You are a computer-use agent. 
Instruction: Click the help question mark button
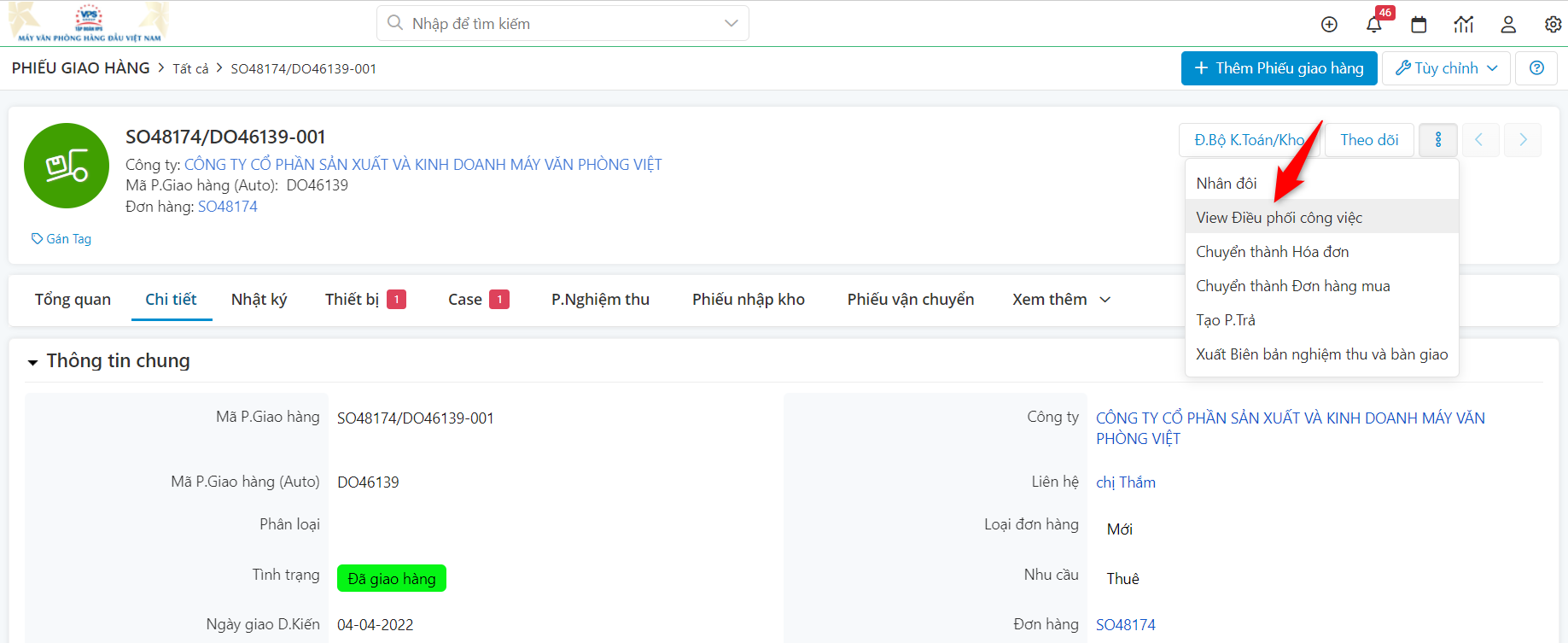point(1536,68)
